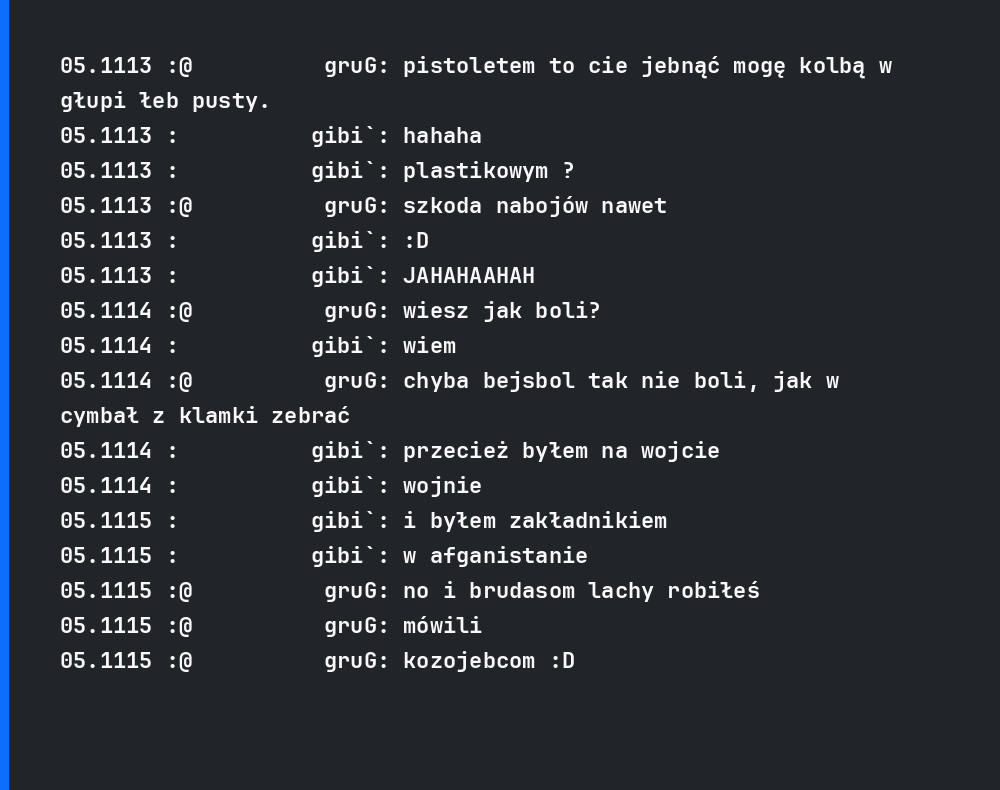Select the "hahaha" message from gibi`
The height and width of the screenshot is (790, 1000).
click(x=442, y=136)
